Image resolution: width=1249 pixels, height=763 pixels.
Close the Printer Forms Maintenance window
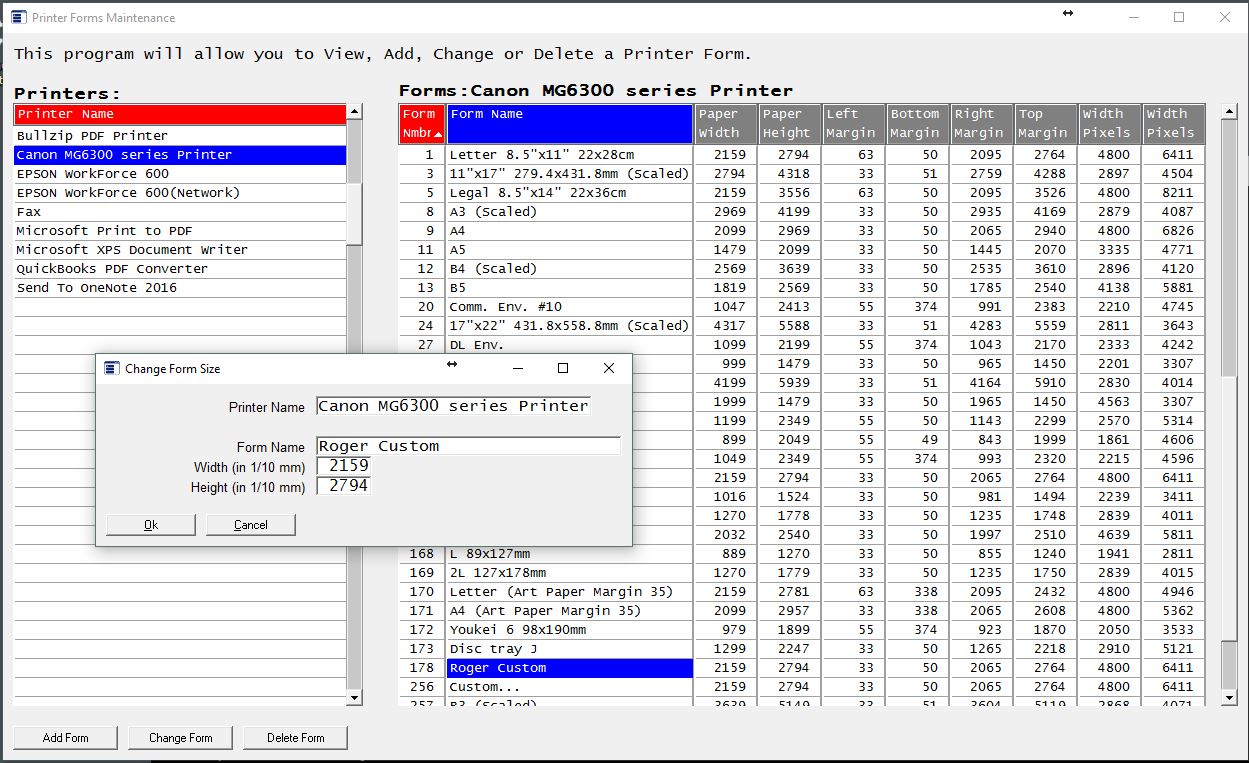[x=1225, y=17]
